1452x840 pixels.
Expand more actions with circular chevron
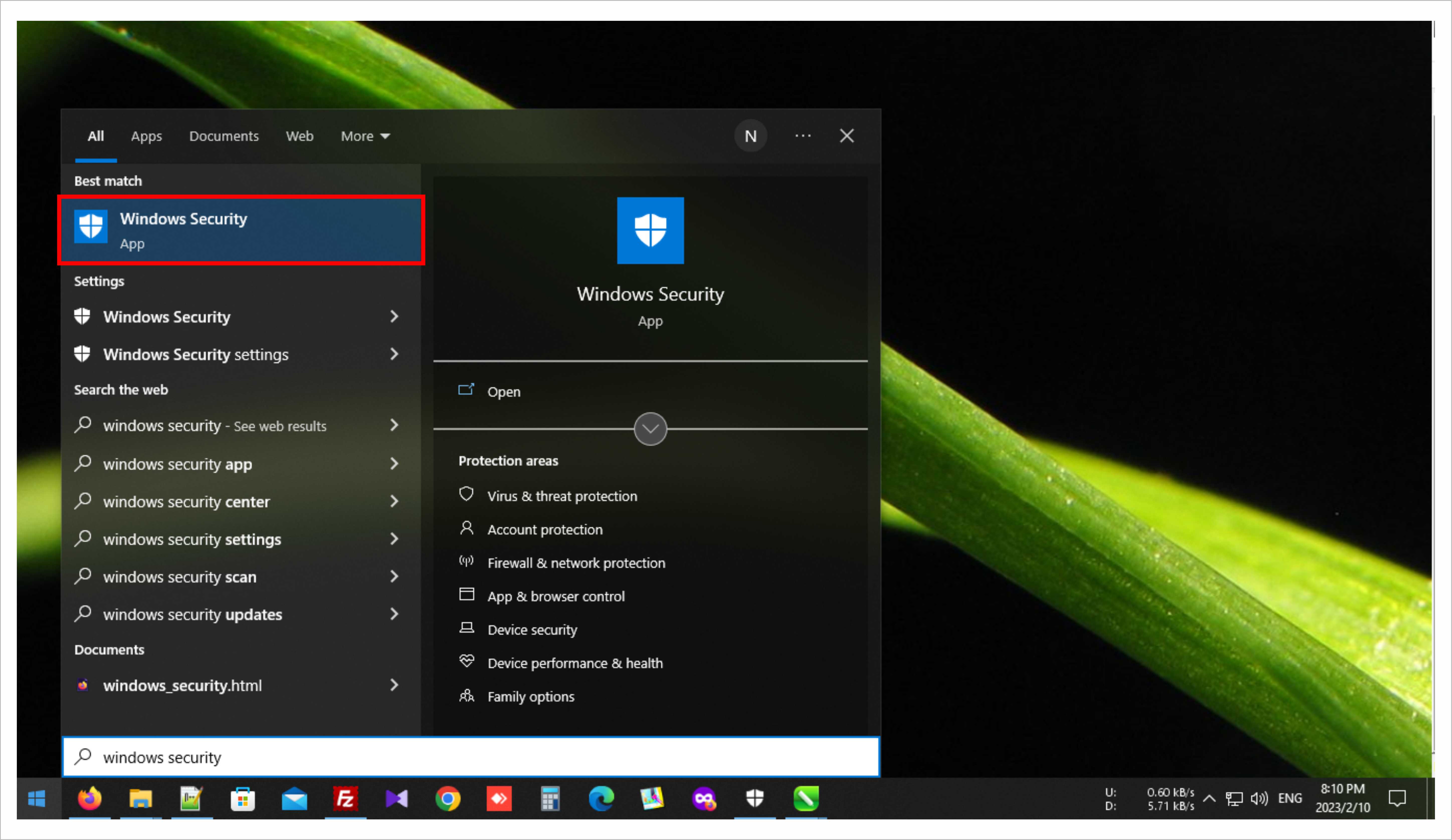(x=650, y=429)
